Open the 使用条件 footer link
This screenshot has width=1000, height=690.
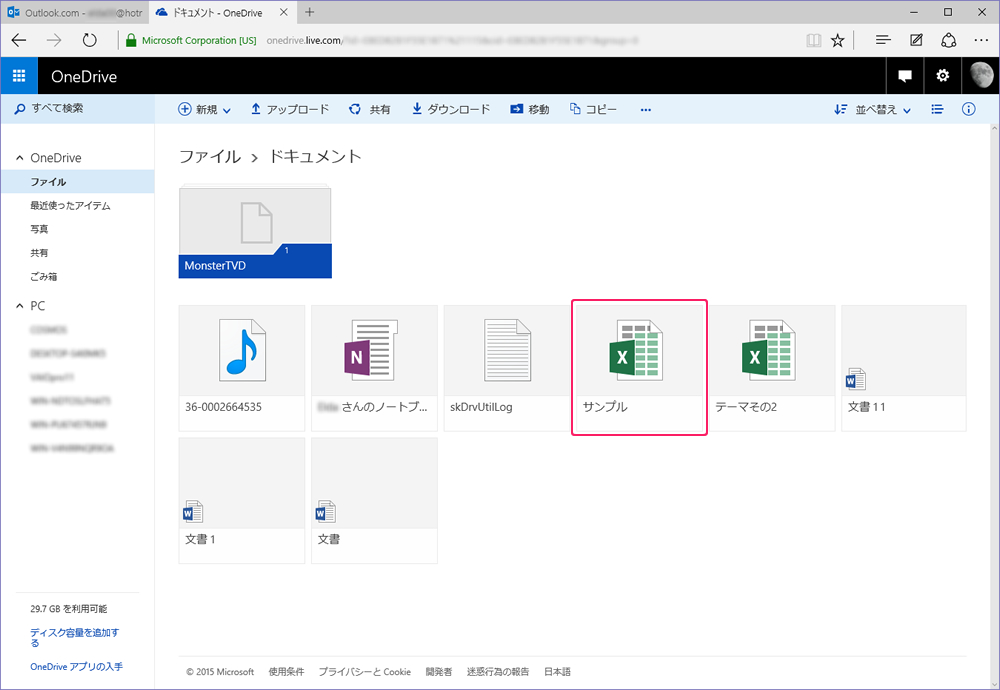click(x=286, y=672)
